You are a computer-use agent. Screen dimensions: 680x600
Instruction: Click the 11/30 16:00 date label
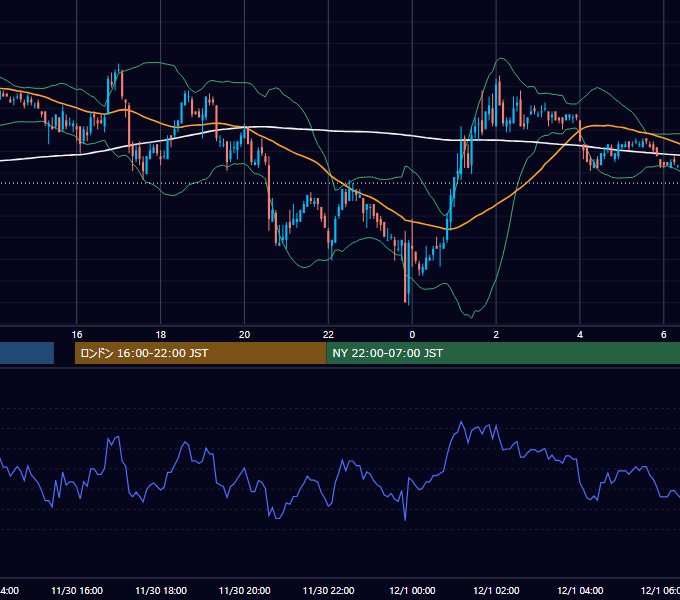click(x=77, y=590)
